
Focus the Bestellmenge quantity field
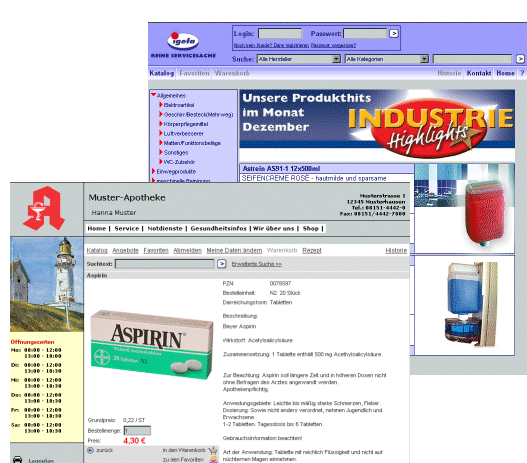[x=137, y=430]
